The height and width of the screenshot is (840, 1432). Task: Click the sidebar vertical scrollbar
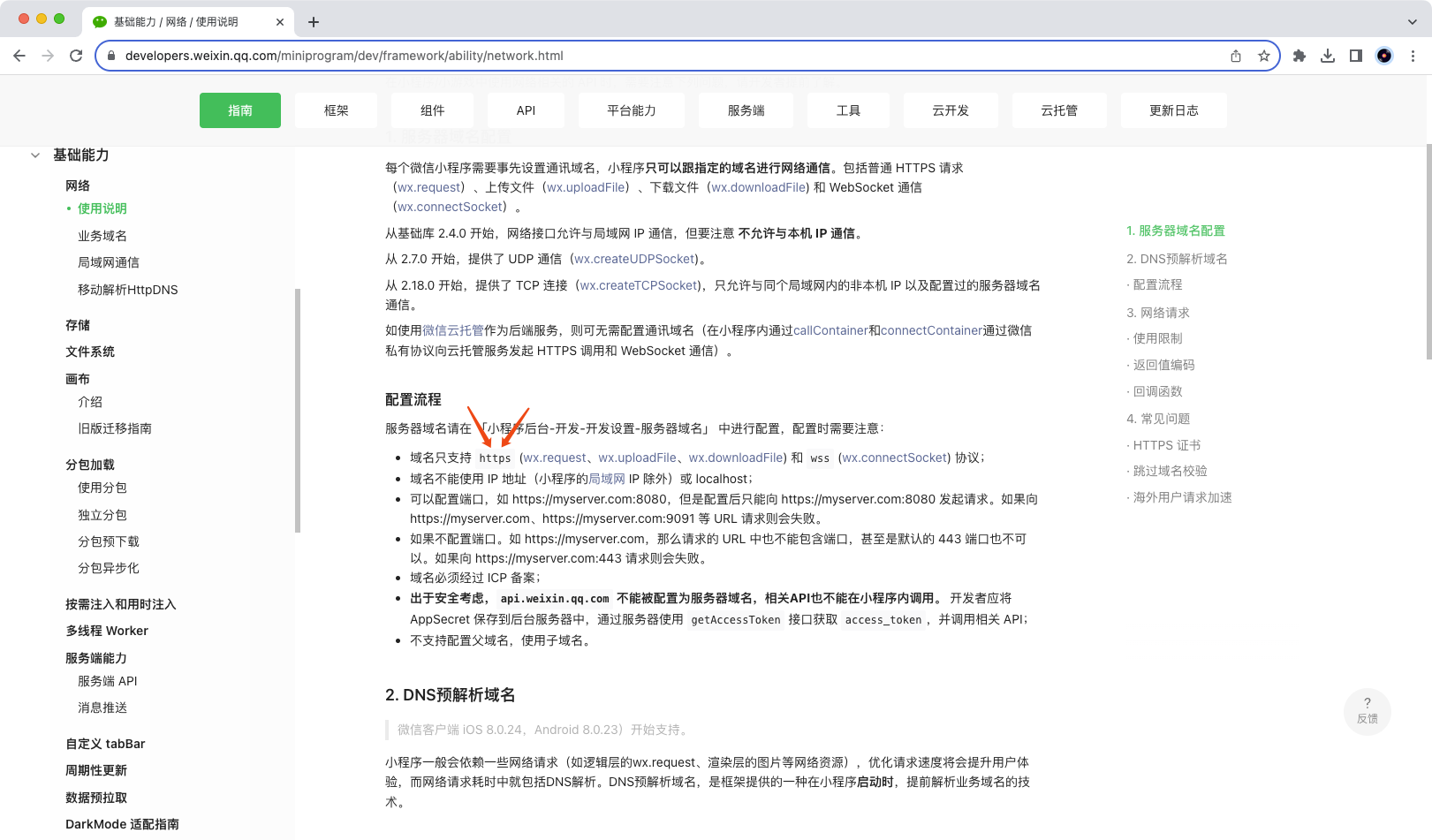point(298,411)
